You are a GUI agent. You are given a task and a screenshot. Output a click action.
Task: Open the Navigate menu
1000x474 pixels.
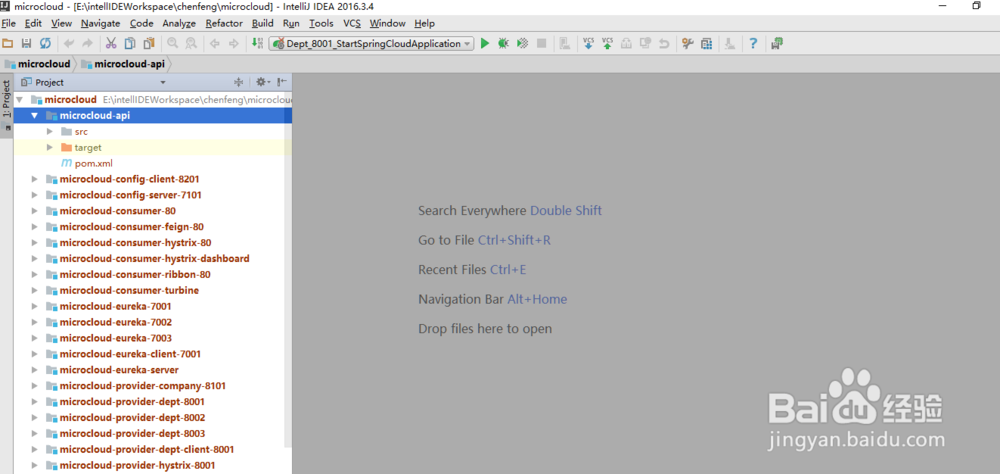[x=101, y=24]
